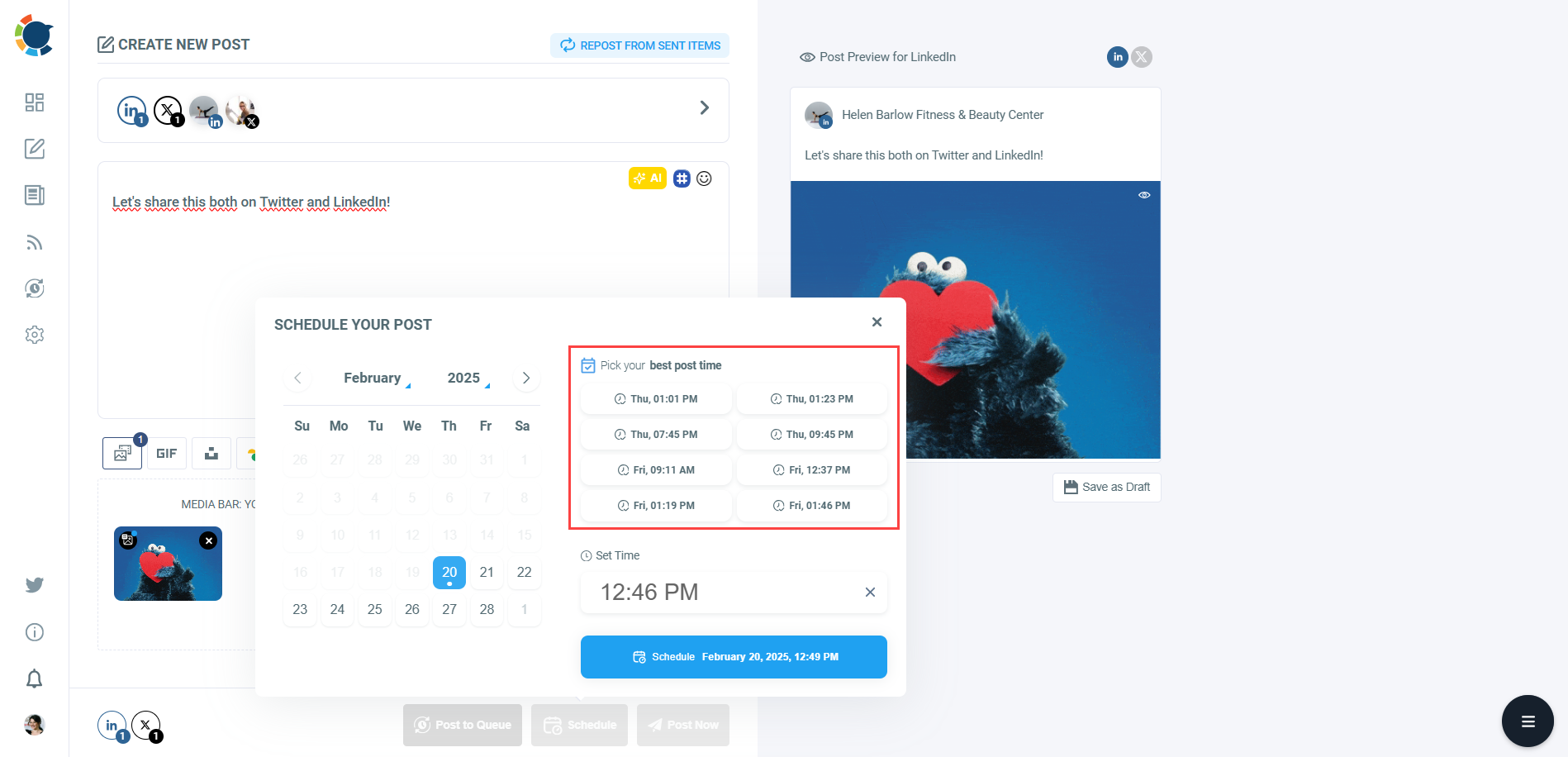
Task: Clear the Set Time input field
Action: (x=869, y=592)
